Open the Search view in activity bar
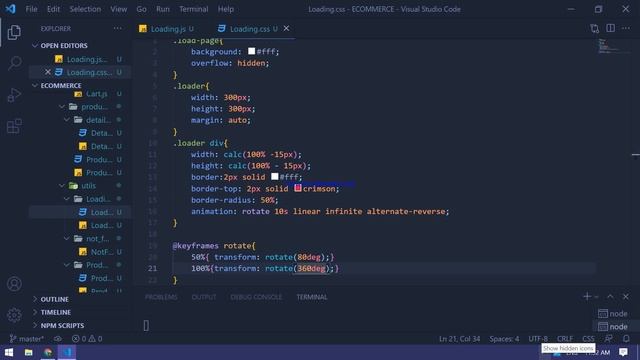 [x=15, y=64]
